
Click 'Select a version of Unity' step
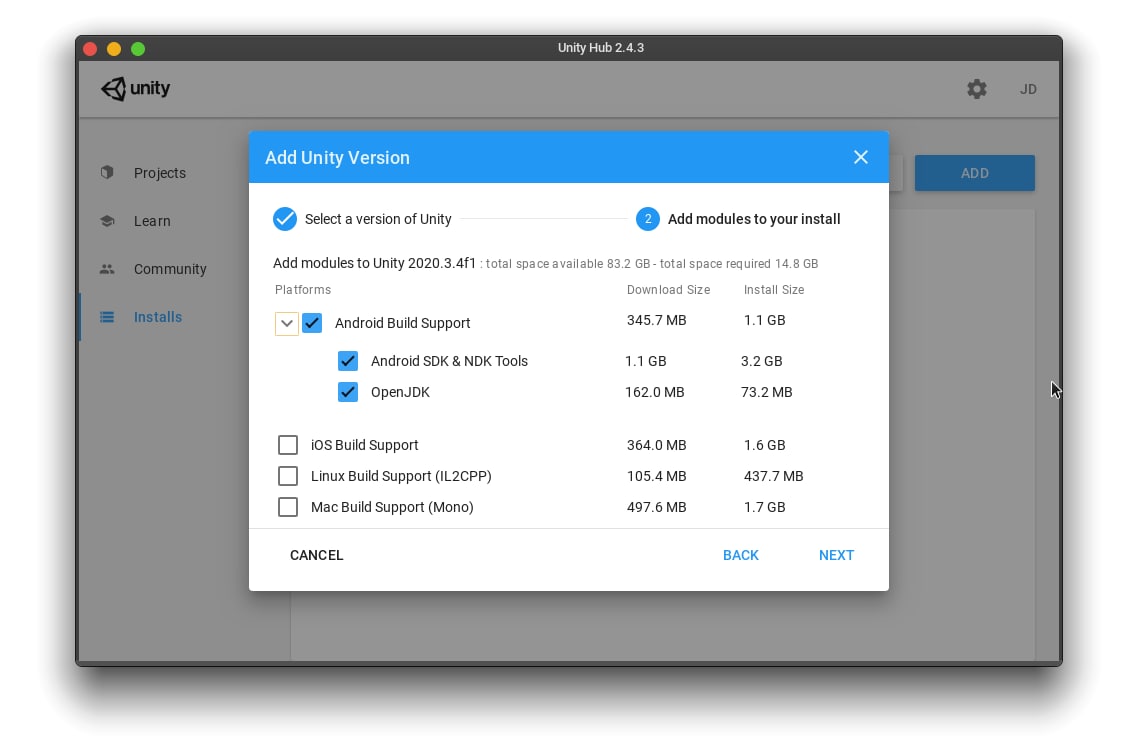tap(378, 219)
